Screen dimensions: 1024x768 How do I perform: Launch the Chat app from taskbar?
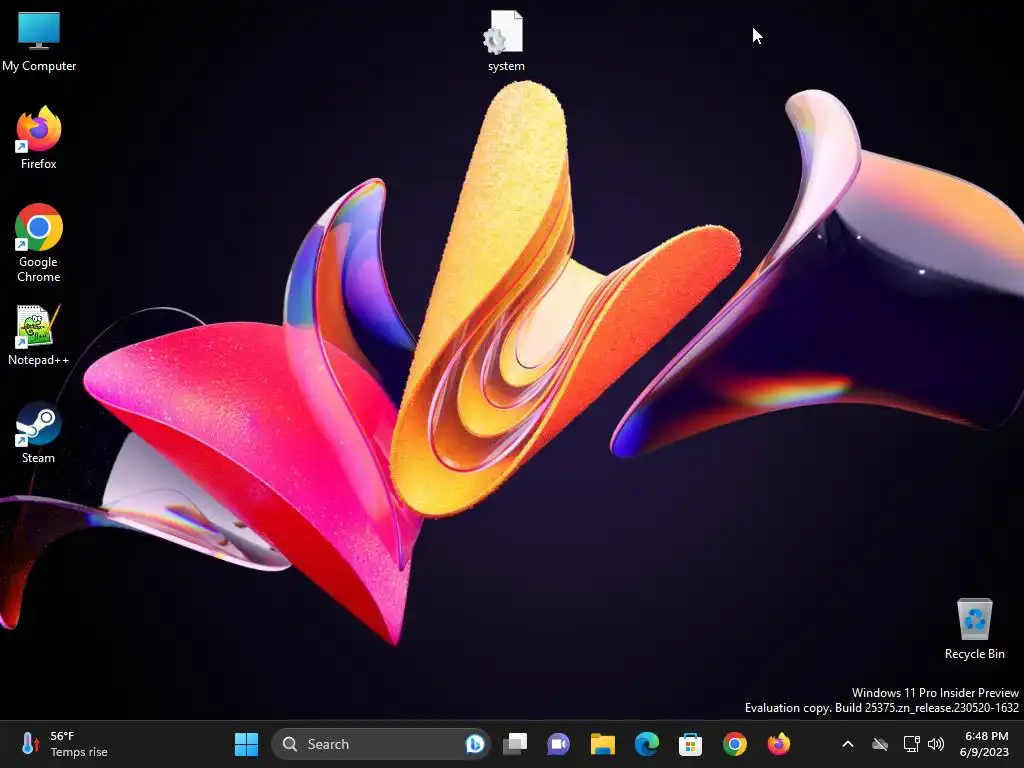[558, 744]
